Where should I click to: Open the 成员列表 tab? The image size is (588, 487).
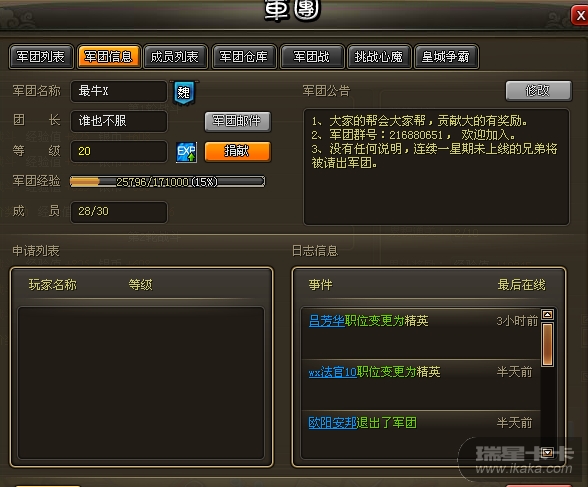[x=175, y=57]
